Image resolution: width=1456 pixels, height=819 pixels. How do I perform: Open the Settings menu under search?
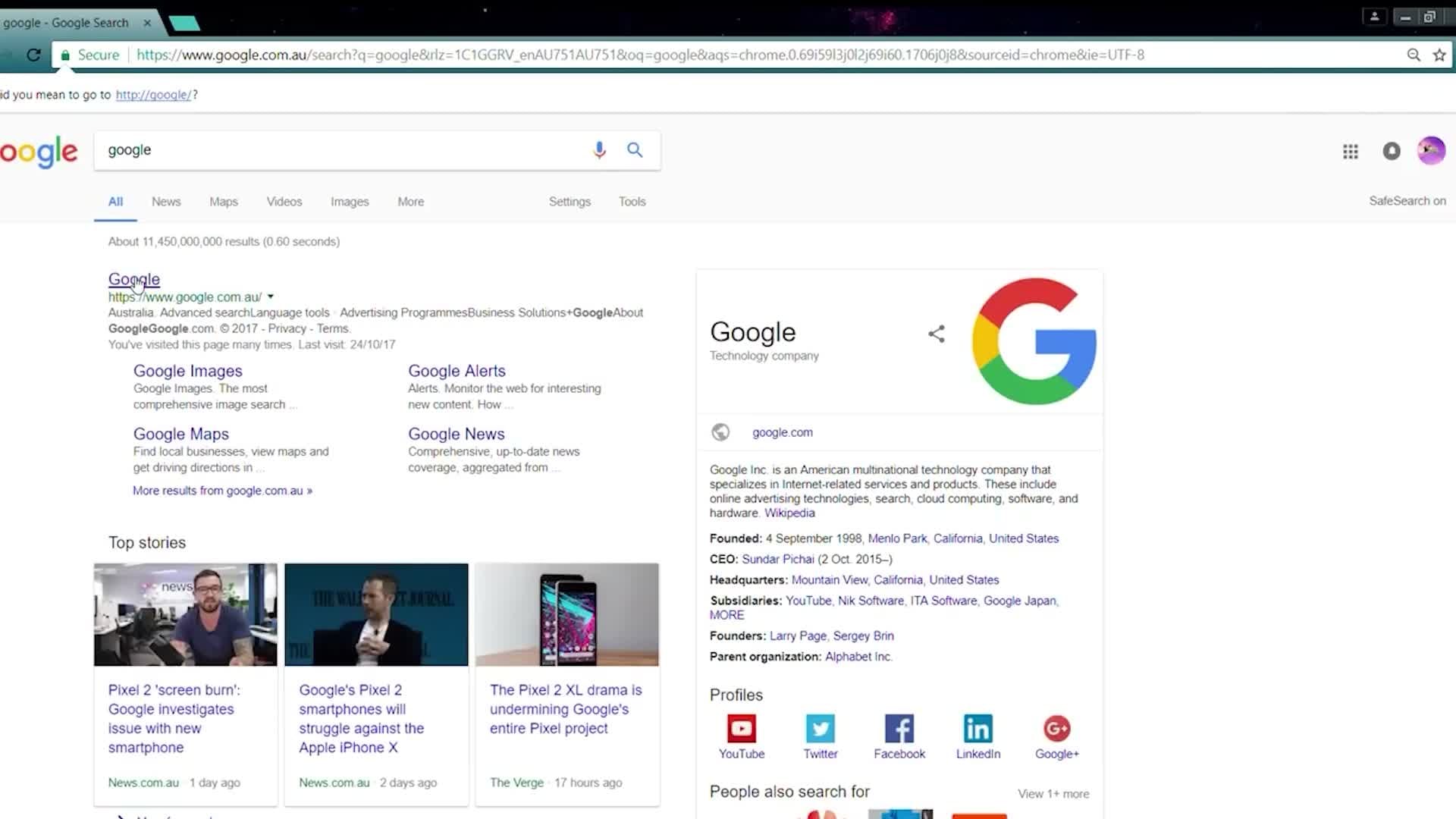(x=570, y=202)
